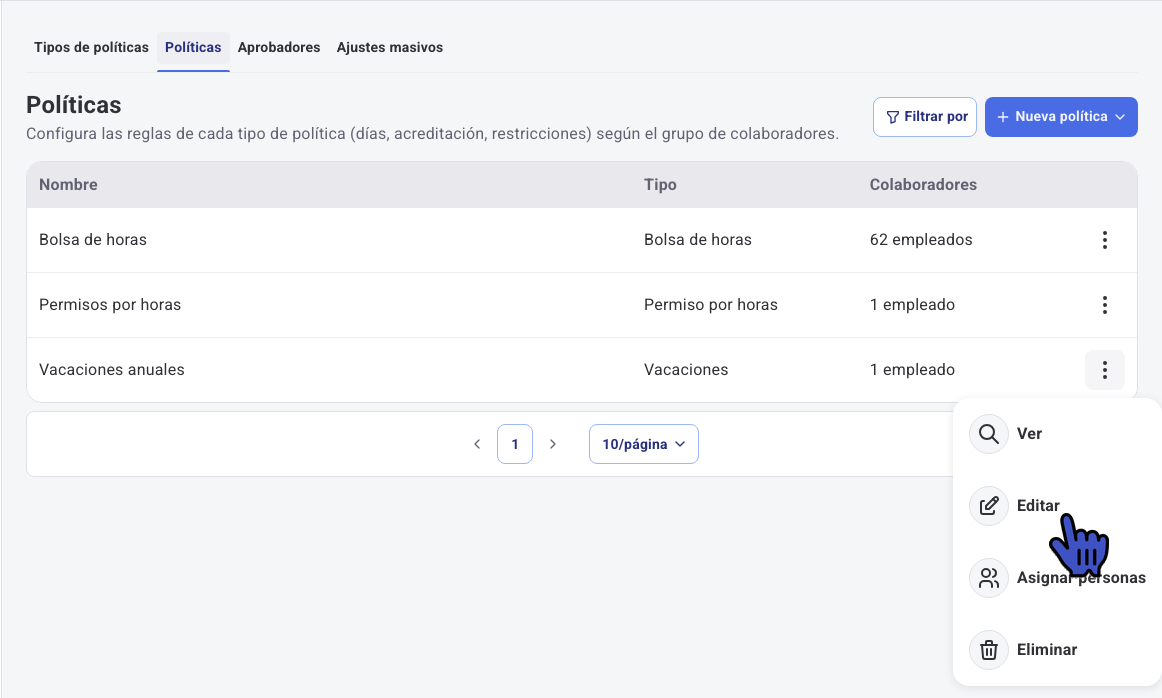Click the Permisos por horas policy name
The image size is (1162, 698).
110,305
